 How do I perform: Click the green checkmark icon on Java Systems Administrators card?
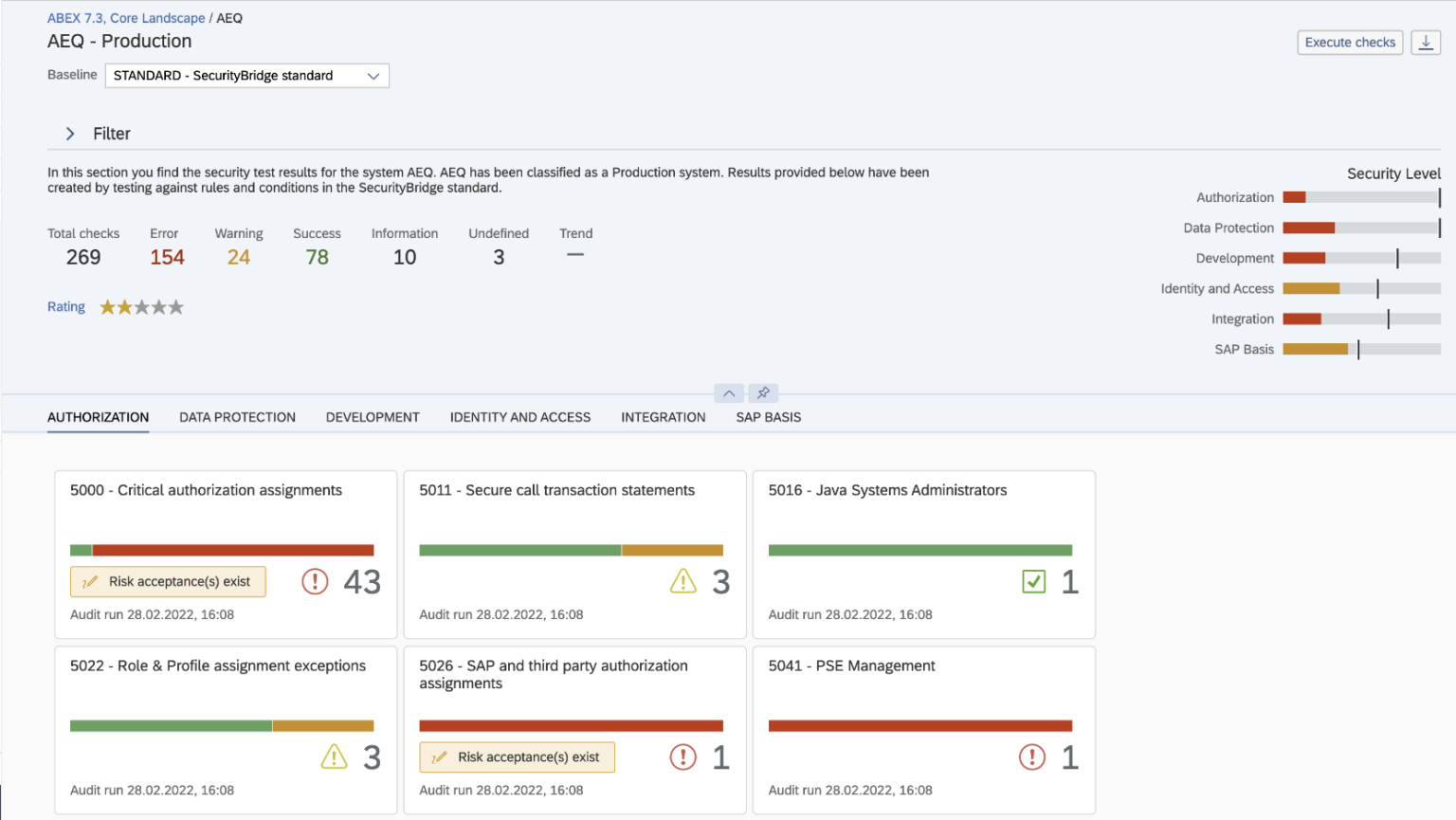[1033, 581]
